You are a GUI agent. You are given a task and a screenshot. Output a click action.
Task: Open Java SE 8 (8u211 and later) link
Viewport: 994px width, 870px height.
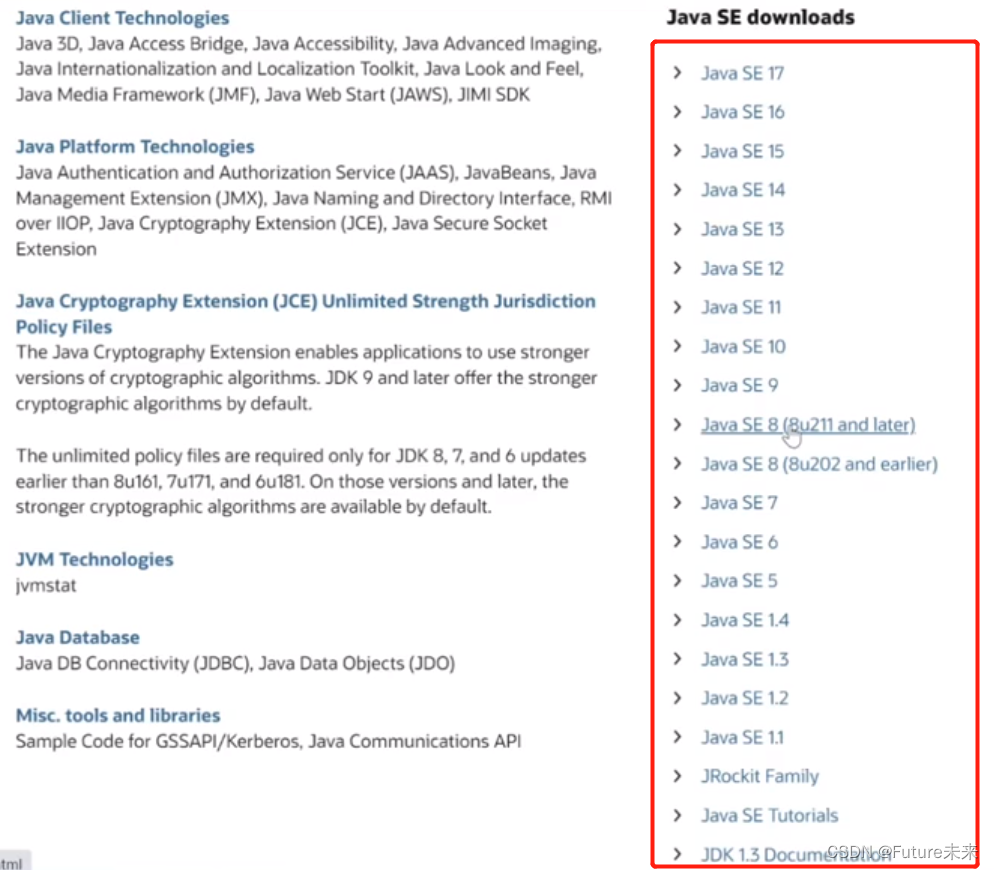pyautogui.click(x=808, y=425)
